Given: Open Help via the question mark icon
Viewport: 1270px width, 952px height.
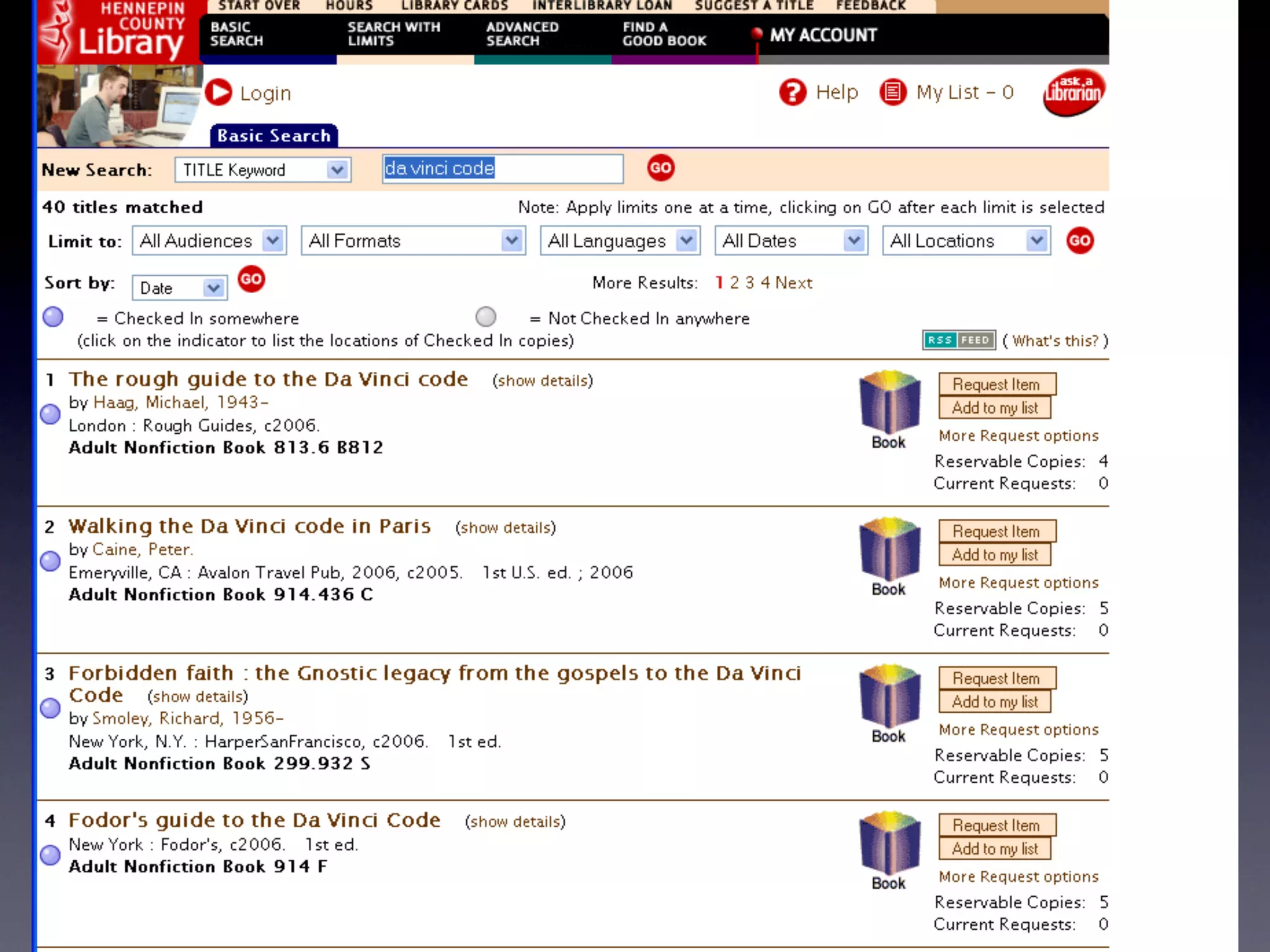Looking at the screenshot, I should [x=793, y=93].
